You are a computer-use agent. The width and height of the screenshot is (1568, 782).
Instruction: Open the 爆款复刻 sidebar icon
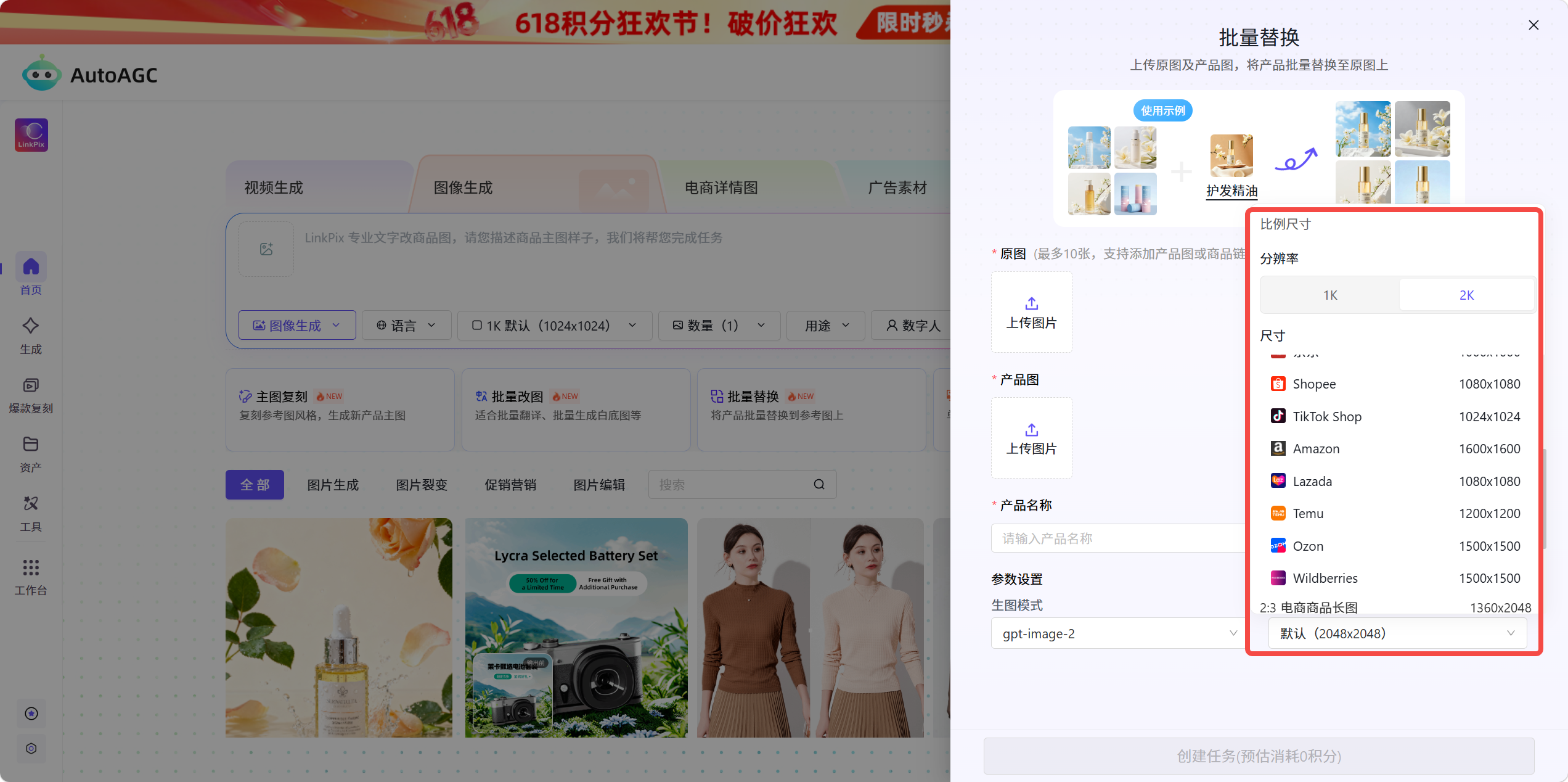pyautogui.click(x=31, y=385)
